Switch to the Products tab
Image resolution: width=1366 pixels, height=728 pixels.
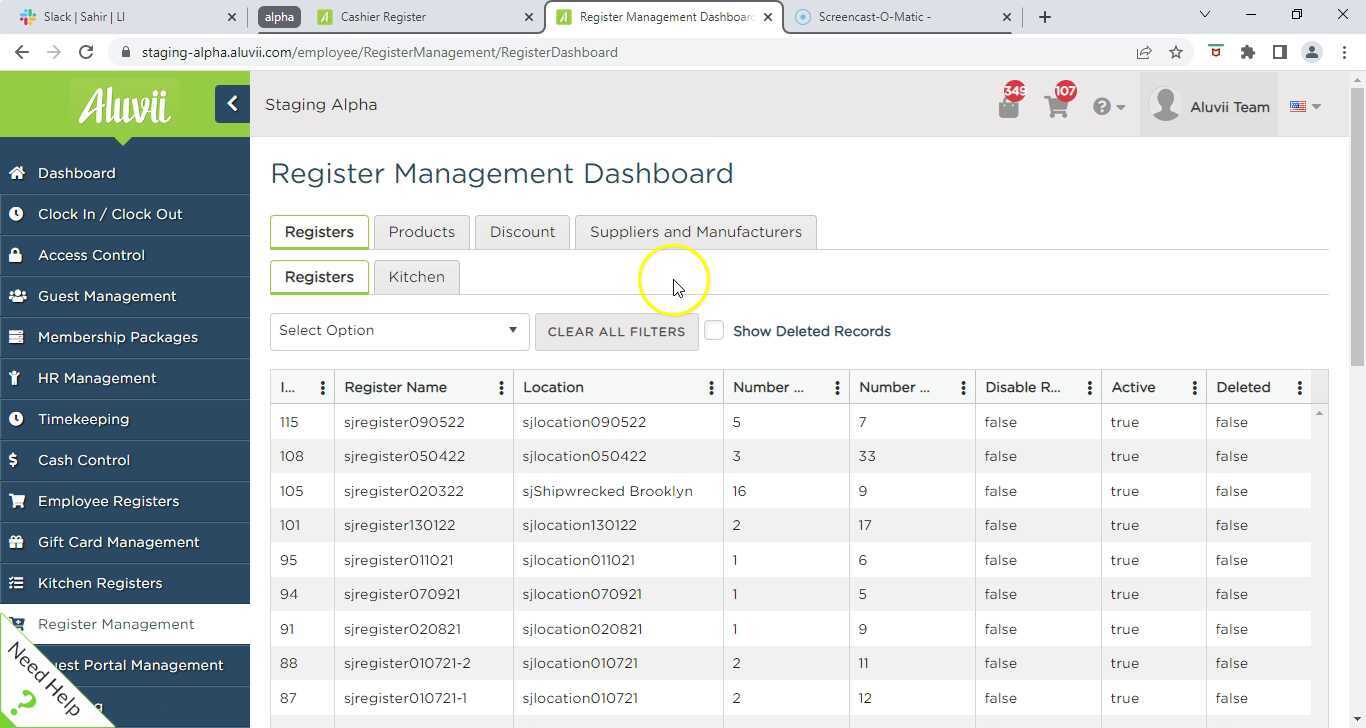[x=421, y=232]
